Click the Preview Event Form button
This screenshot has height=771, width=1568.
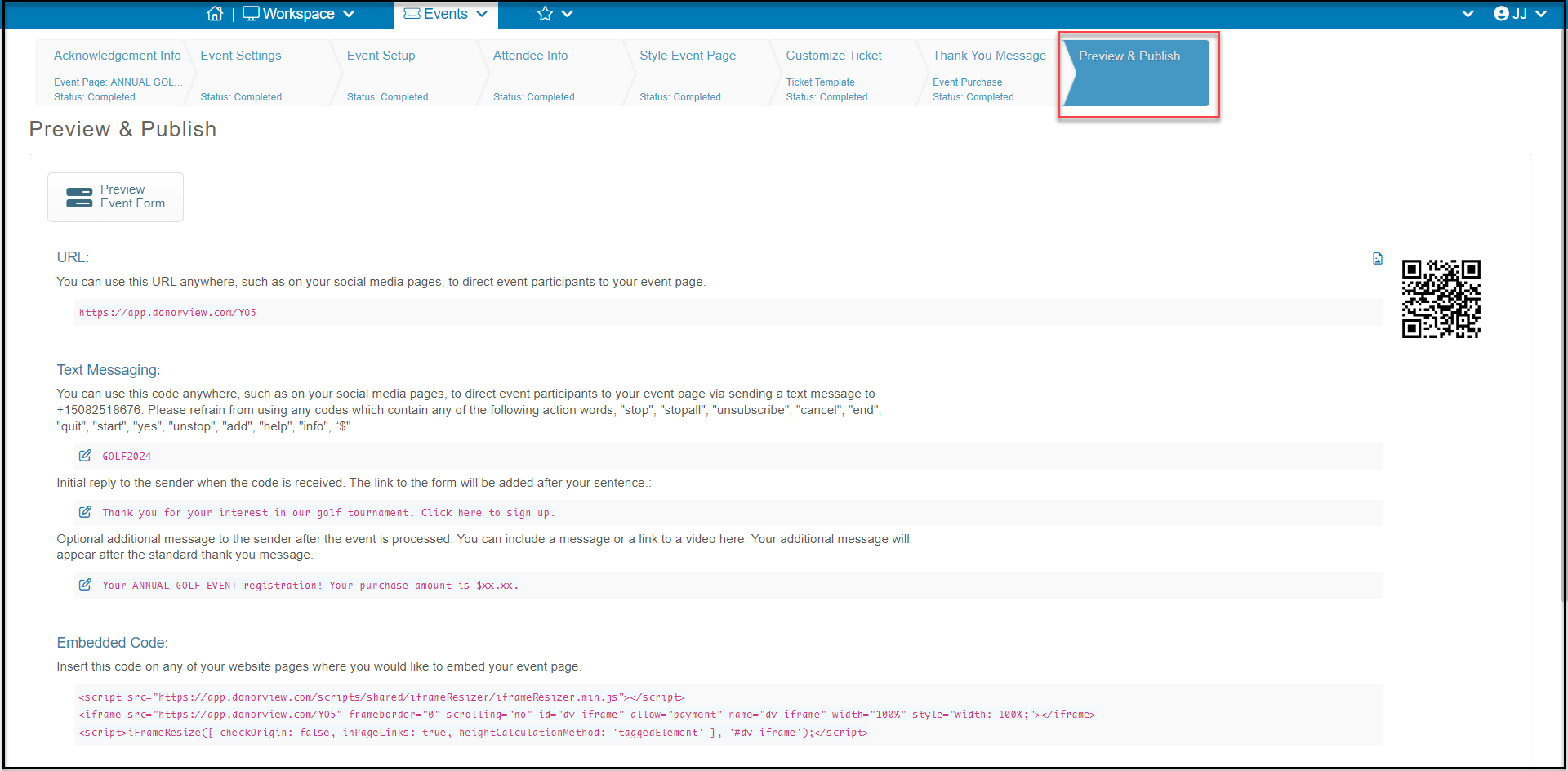[x=115, y=197]
